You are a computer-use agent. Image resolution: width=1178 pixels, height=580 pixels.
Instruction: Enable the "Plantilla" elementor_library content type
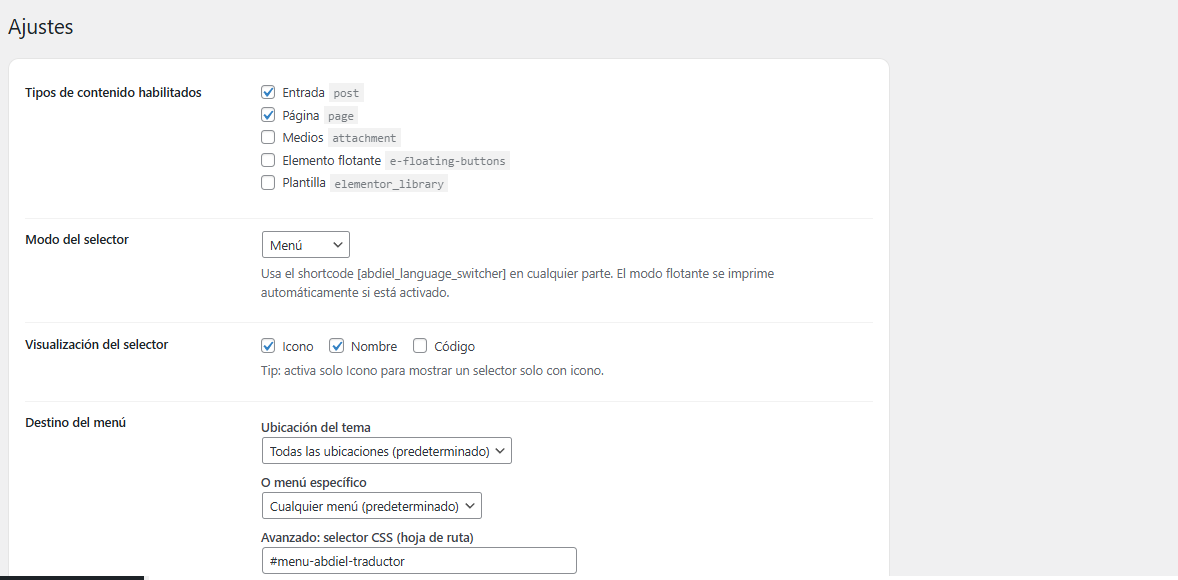(268, 182)
